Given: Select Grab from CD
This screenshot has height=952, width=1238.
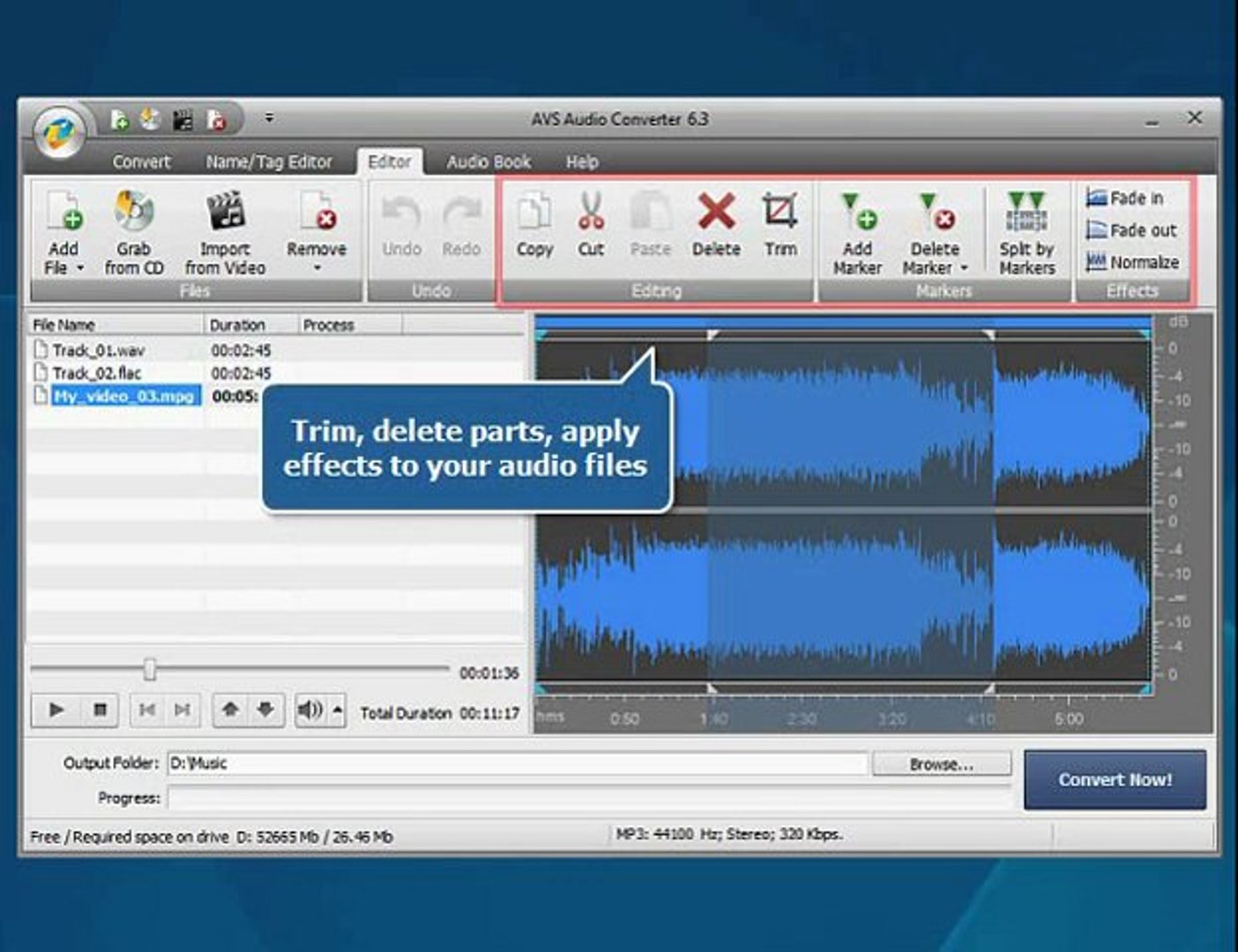Looking at the screenshot, I should (x=134, y=233).
